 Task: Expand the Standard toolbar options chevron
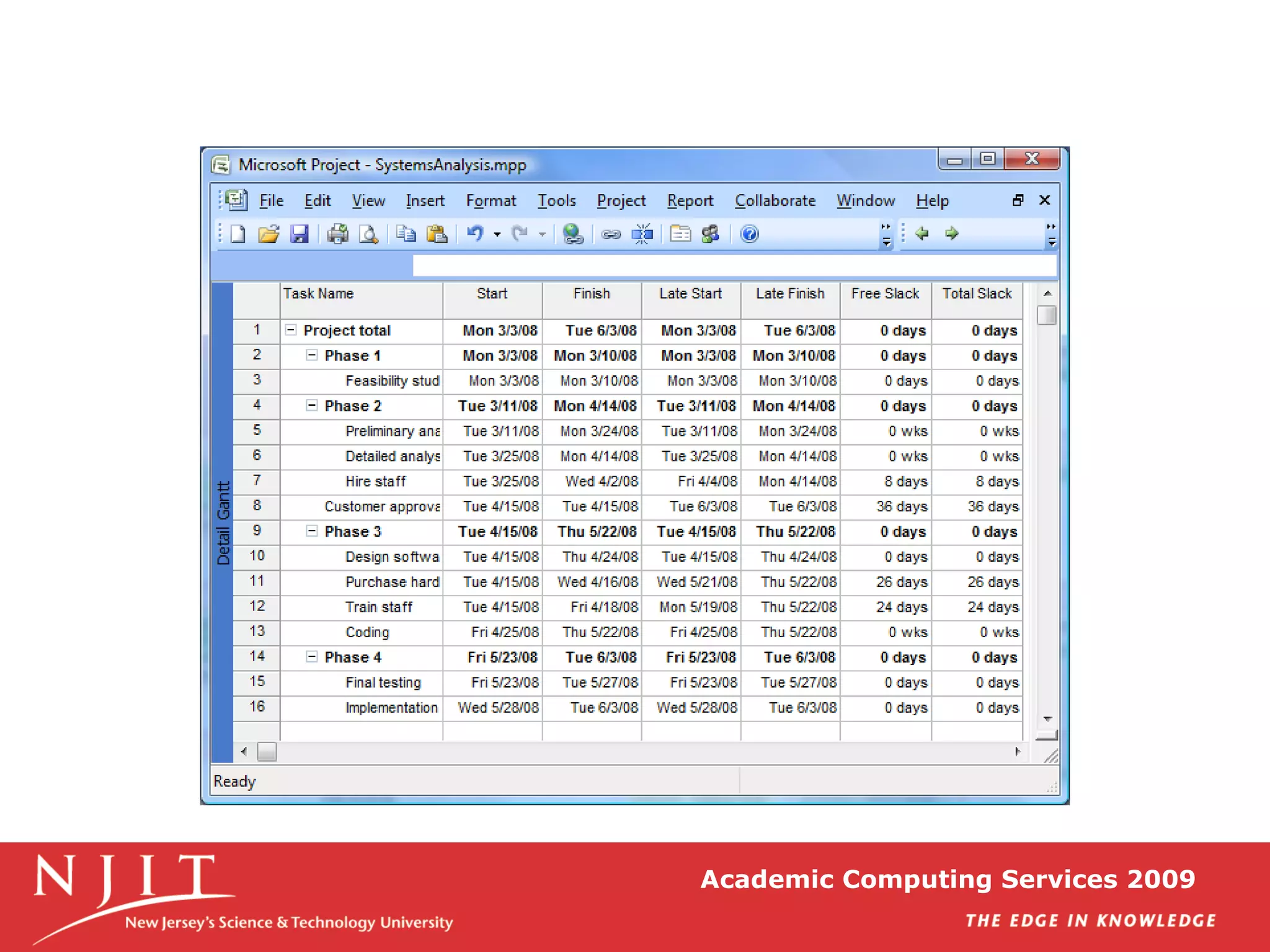[886, 235]
